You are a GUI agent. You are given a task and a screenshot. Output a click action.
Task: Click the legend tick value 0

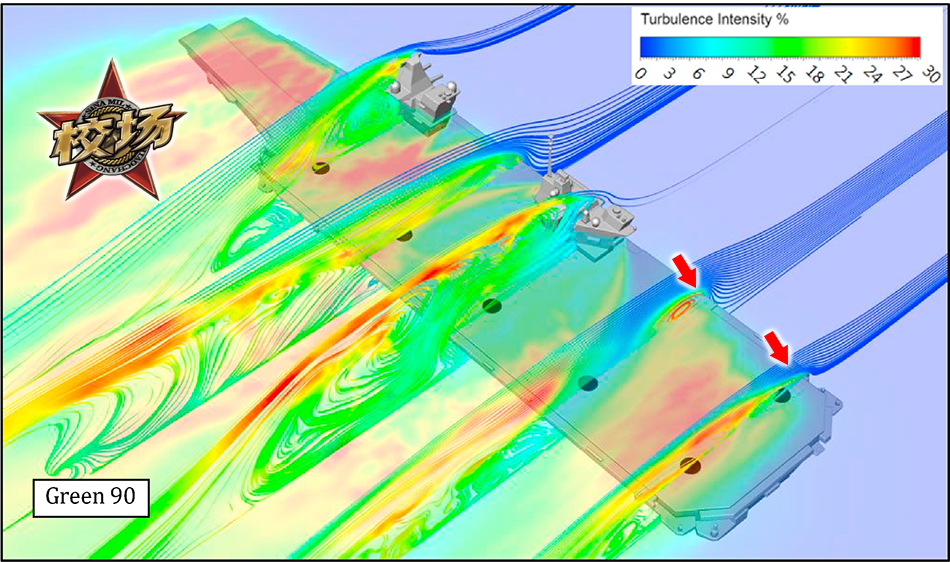click(641, 72)
